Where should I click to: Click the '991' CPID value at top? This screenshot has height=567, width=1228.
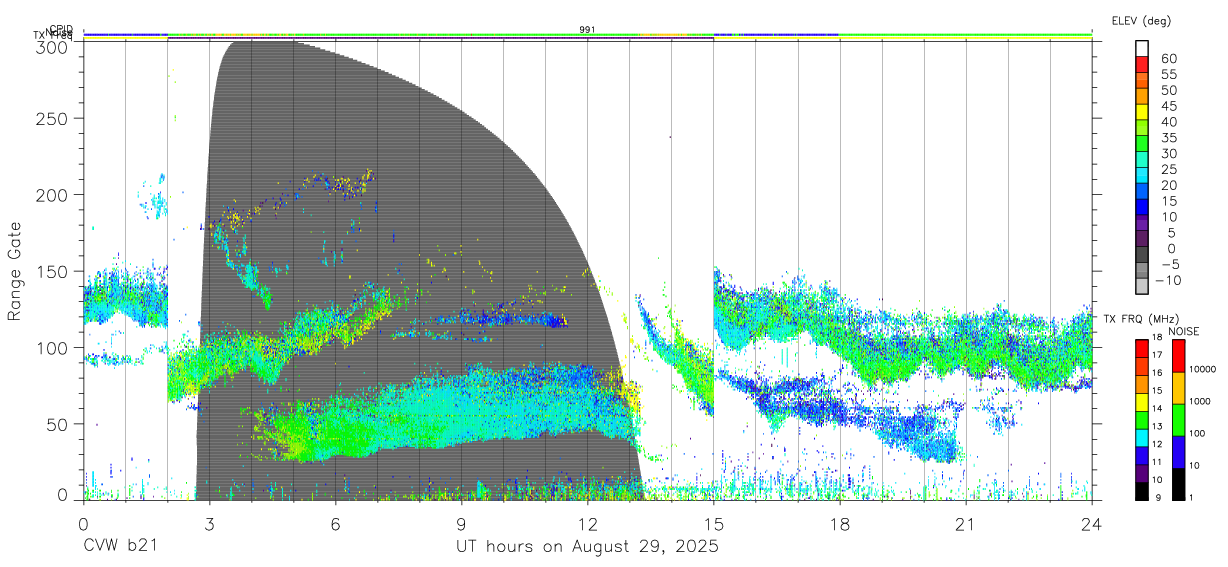tap(588, 29)
